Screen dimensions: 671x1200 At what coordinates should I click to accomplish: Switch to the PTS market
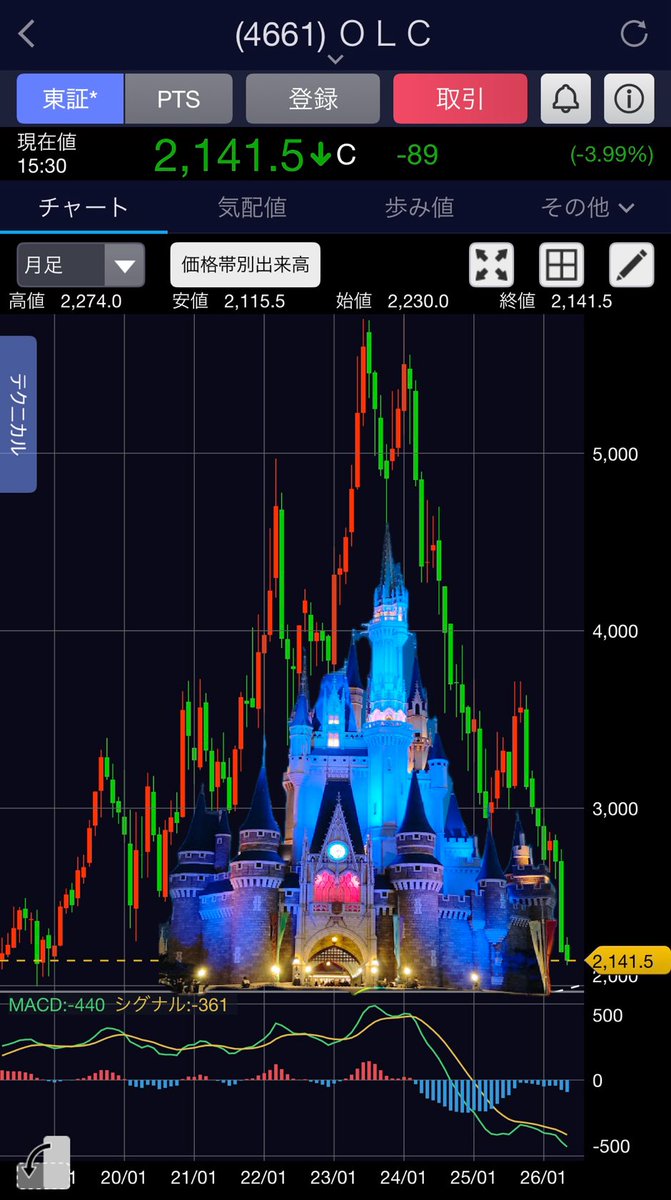(x=179, y=99)
